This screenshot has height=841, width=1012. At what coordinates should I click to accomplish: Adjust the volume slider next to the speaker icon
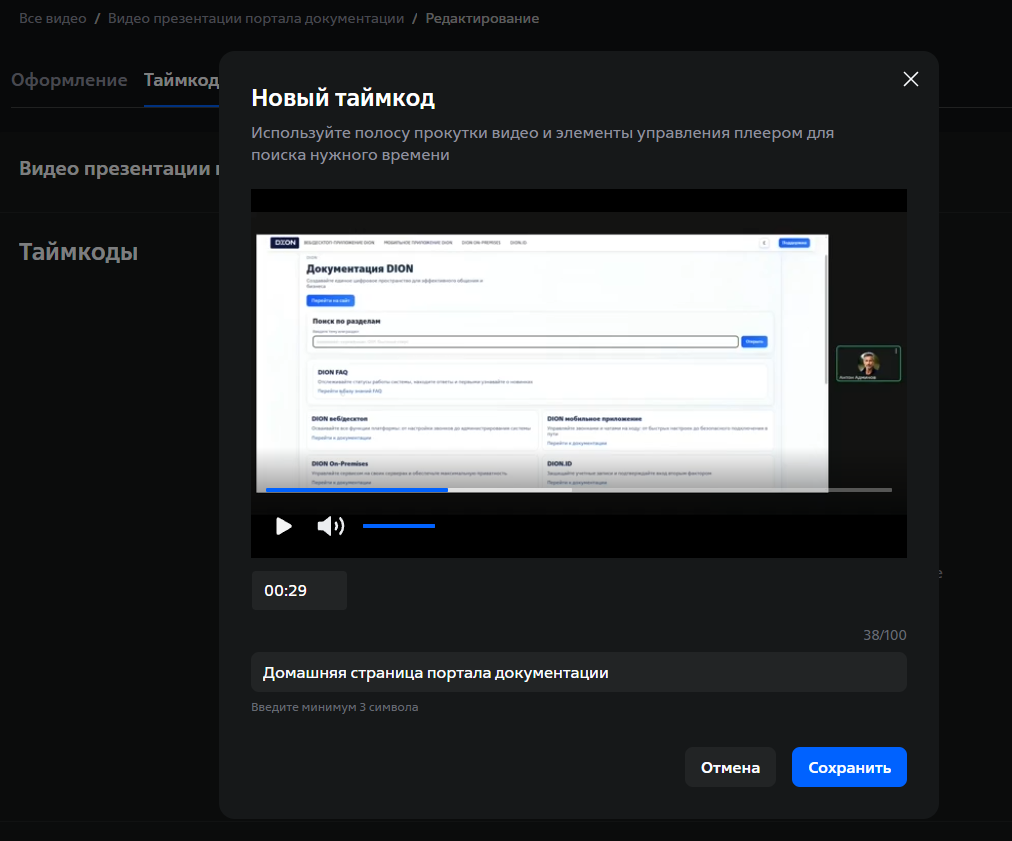(399, 525)
